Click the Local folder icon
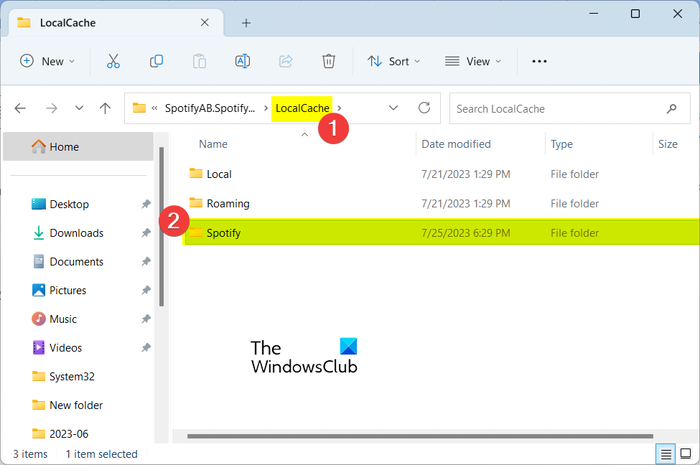The image size is (700, 465). [196, 173]
